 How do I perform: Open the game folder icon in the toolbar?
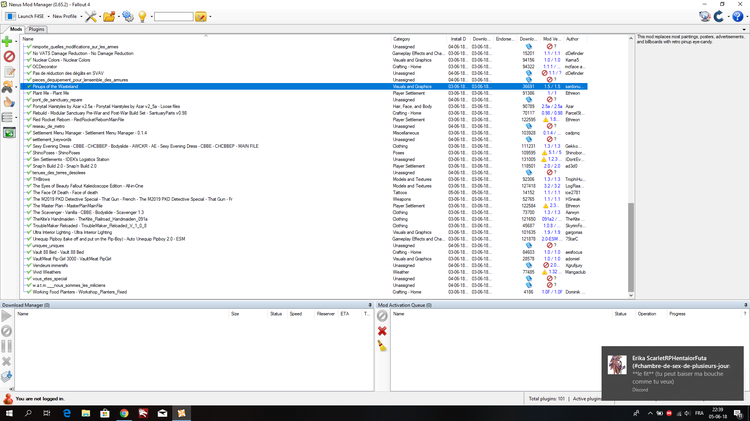[109, 17]
